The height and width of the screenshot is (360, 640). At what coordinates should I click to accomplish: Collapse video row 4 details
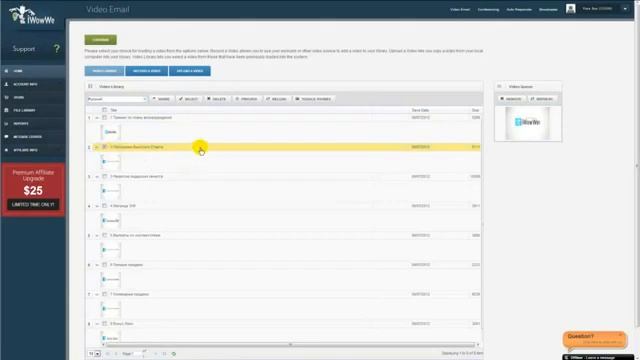pyautogui.click(x=97, y=206)
